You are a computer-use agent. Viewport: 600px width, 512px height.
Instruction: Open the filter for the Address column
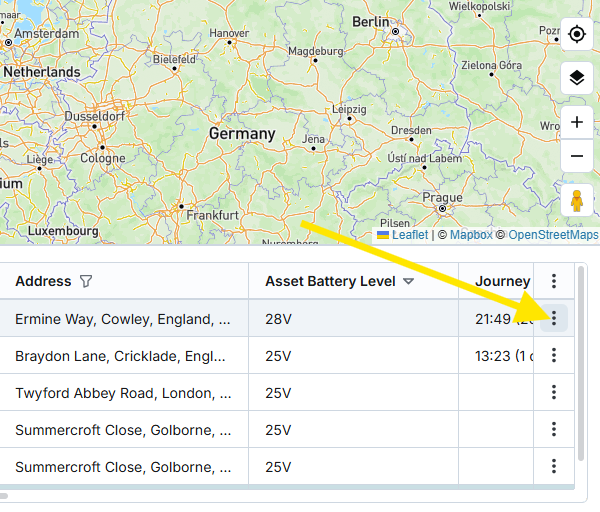86,282
